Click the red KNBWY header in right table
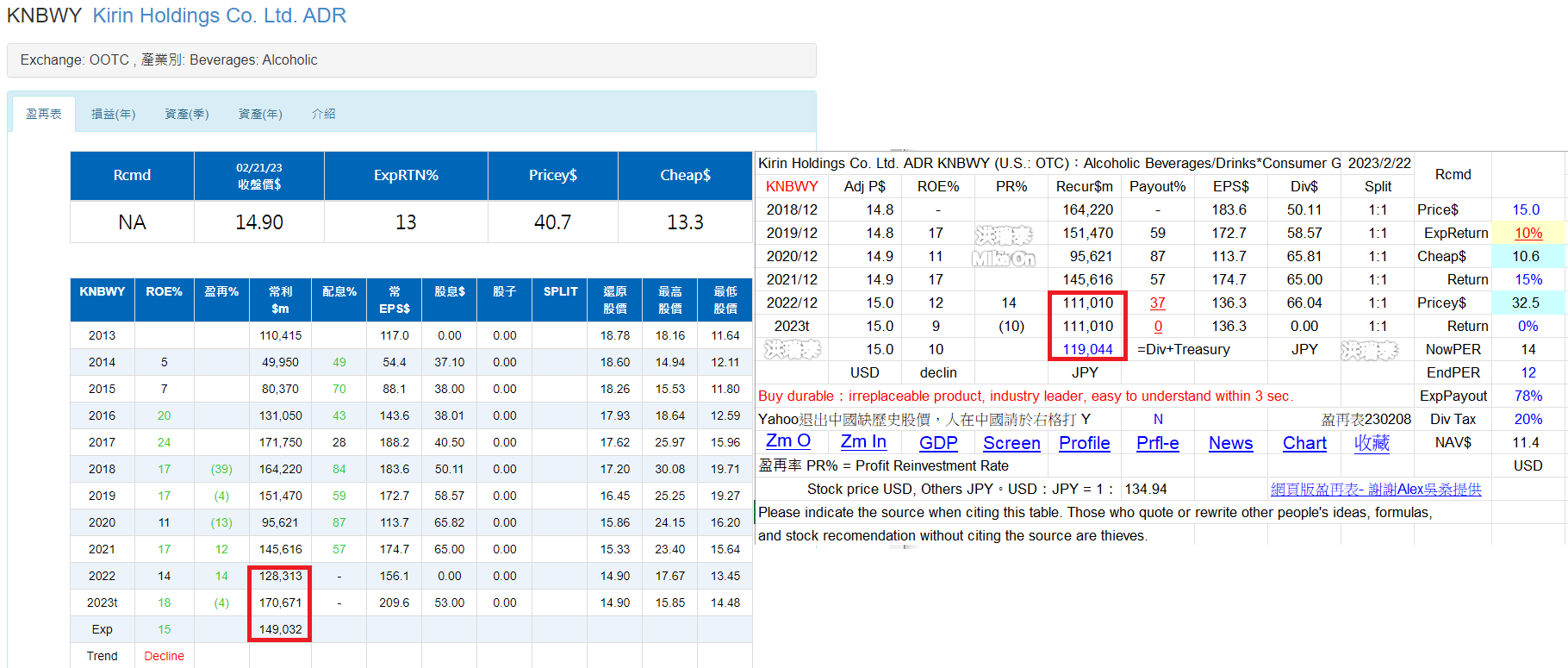 click(792, 186)
